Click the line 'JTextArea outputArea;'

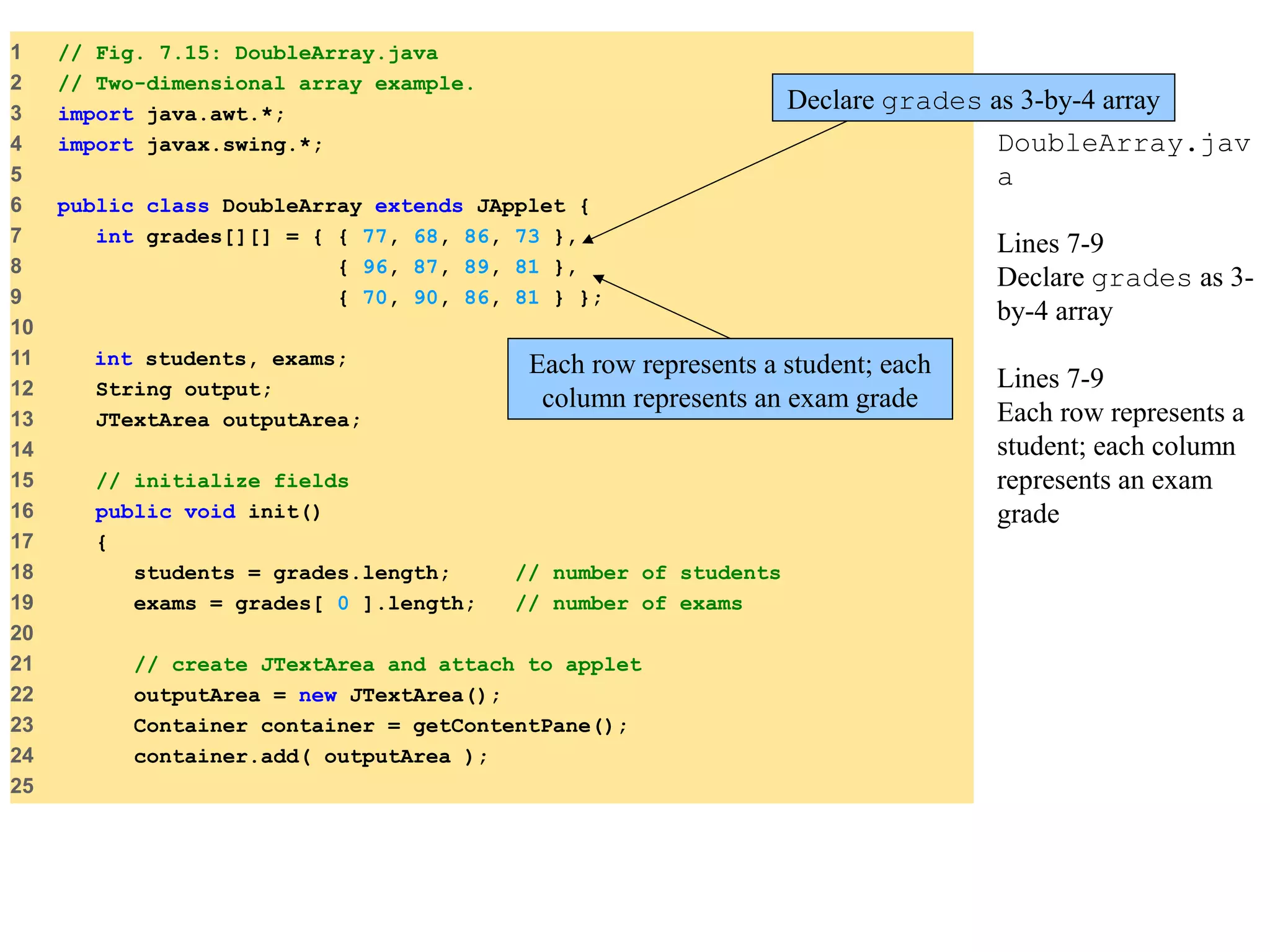[228, 420]
